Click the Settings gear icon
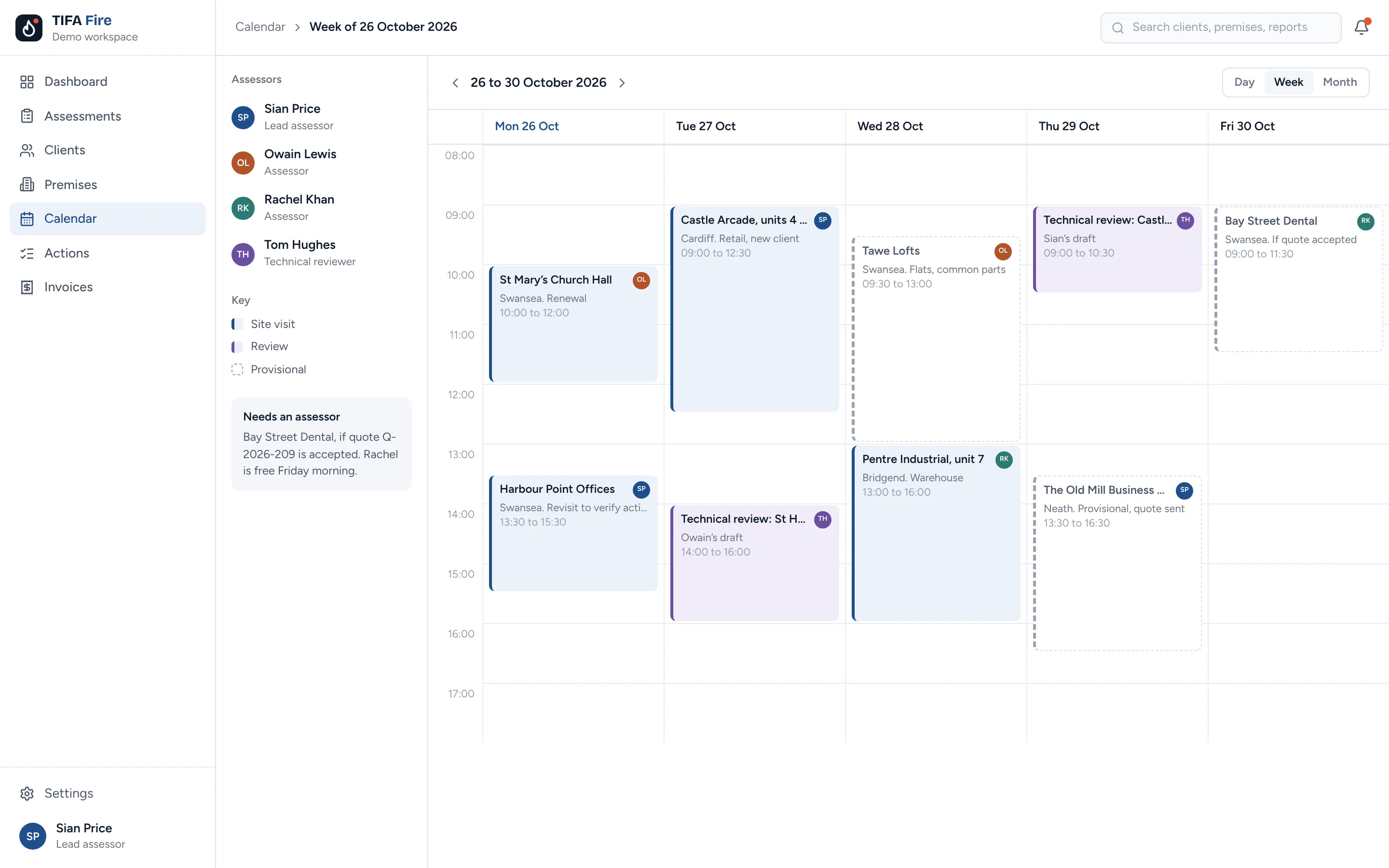Image resolution: width=1389 pixels, height=868 pixels. click(27, 793)
